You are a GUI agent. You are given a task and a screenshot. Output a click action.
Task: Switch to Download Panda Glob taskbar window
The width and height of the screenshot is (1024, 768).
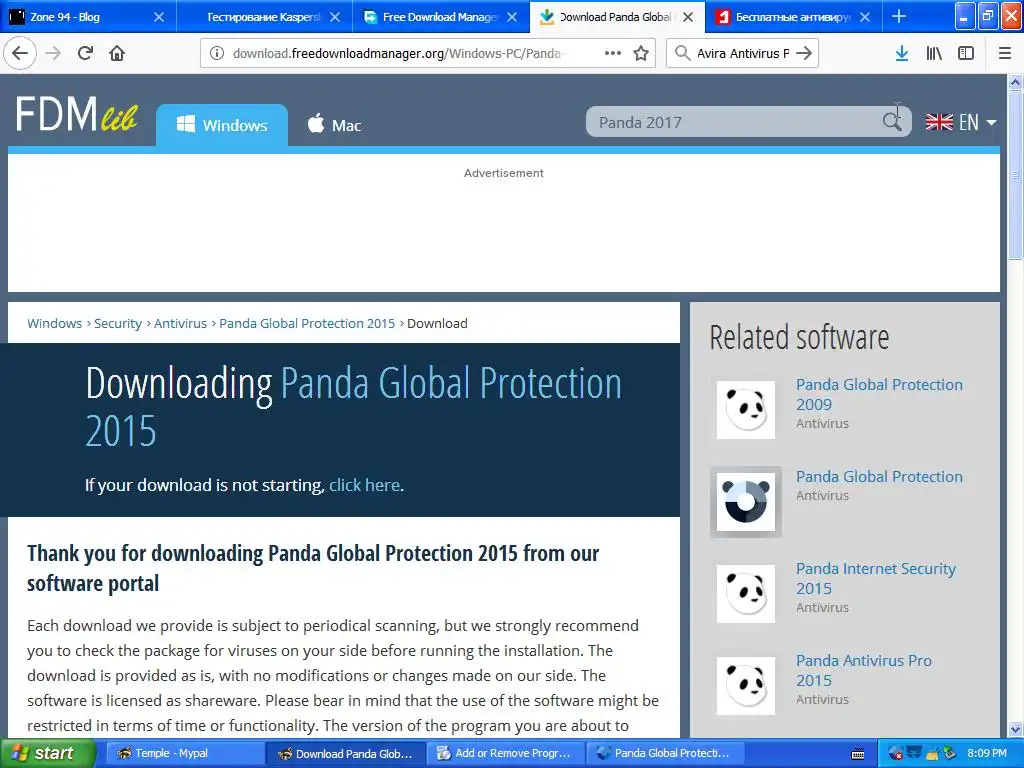(345, 753)
